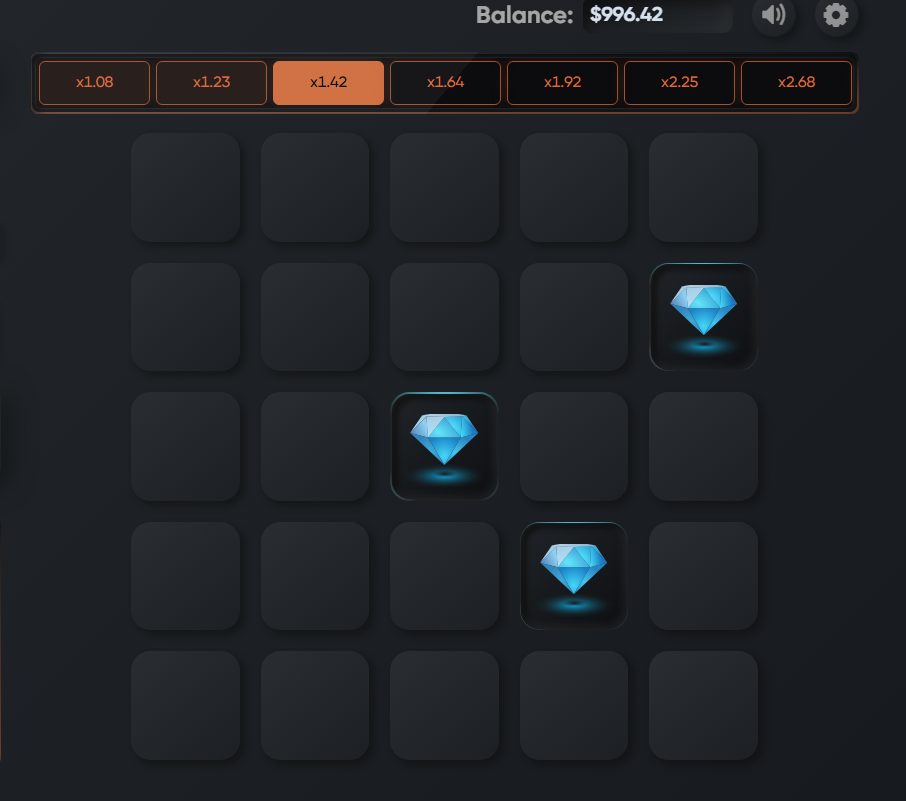Select the x1.92 multiplier step
The width and height of the screenshot is (906, 801).
tap(562, 83)
